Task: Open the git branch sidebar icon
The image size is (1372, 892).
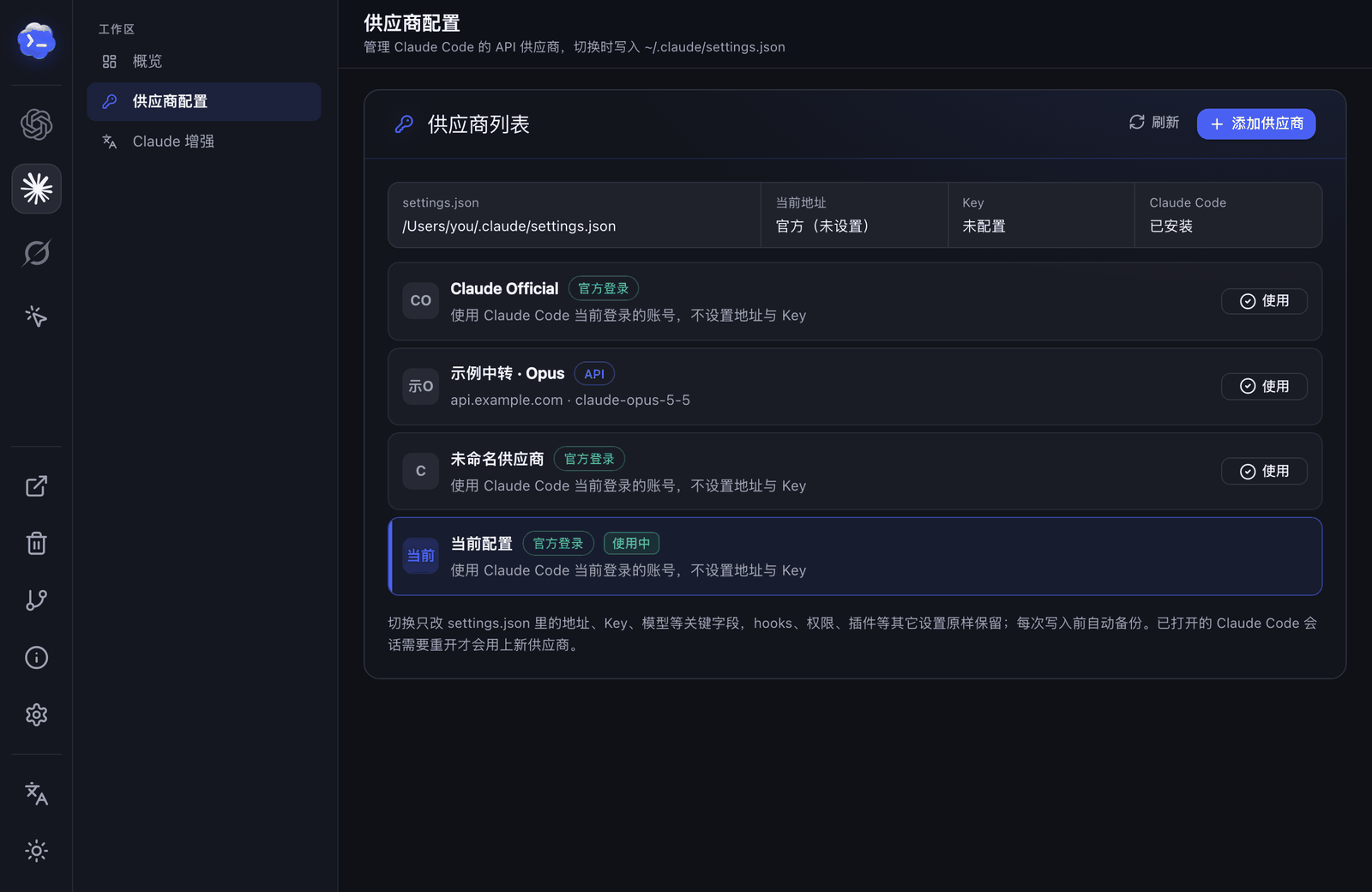Action: tap(36, 600)
